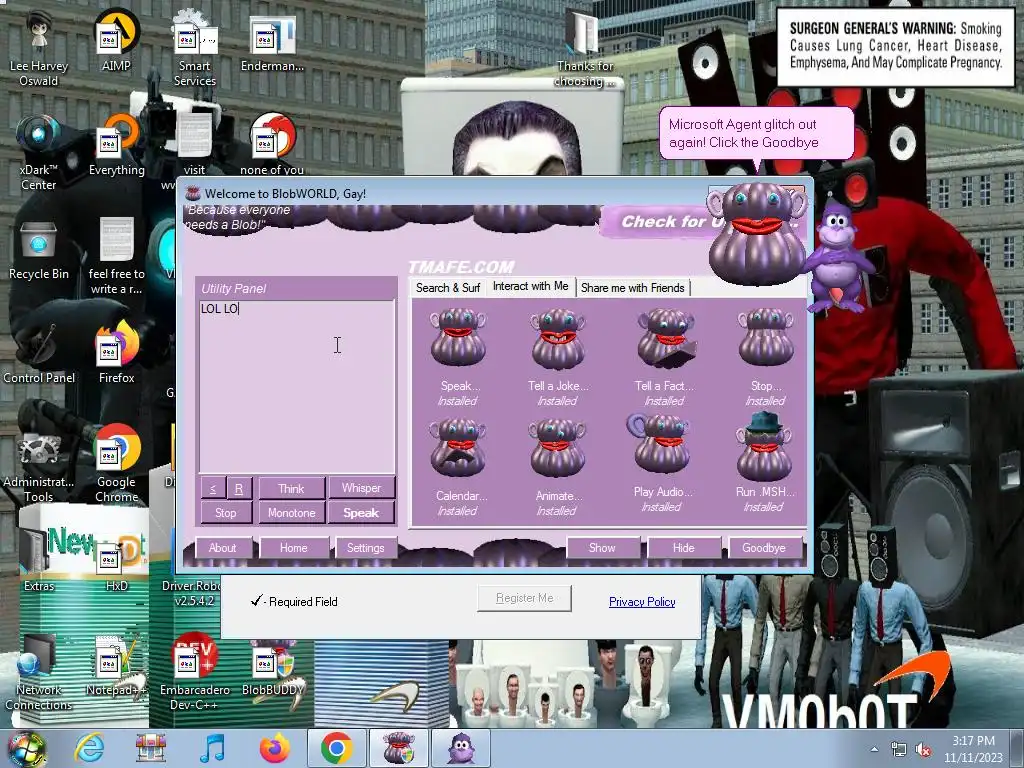
Task: Click the music note taskbar icon
Action: click(212, 748)
